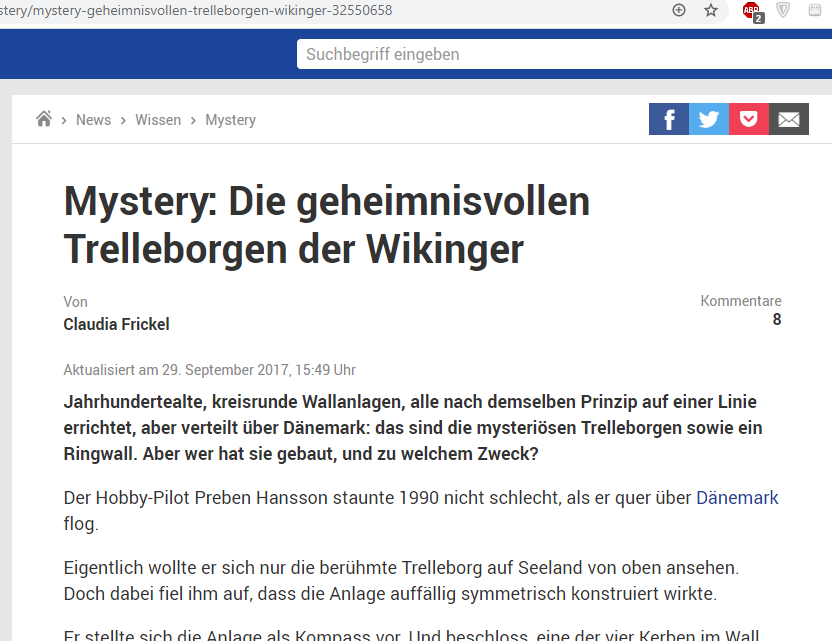Open the Adblock Plus extension
The width and height of the screenshot is (832, 641).
pos(751,11)
